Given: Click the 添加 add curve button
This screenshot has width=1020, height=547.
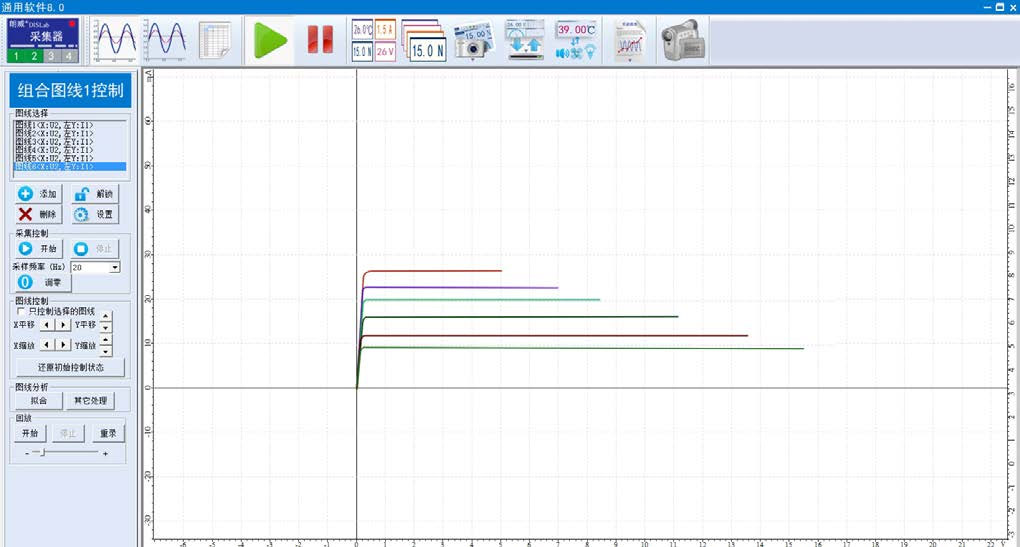Looking at the screenshot, I should [38, 194].
